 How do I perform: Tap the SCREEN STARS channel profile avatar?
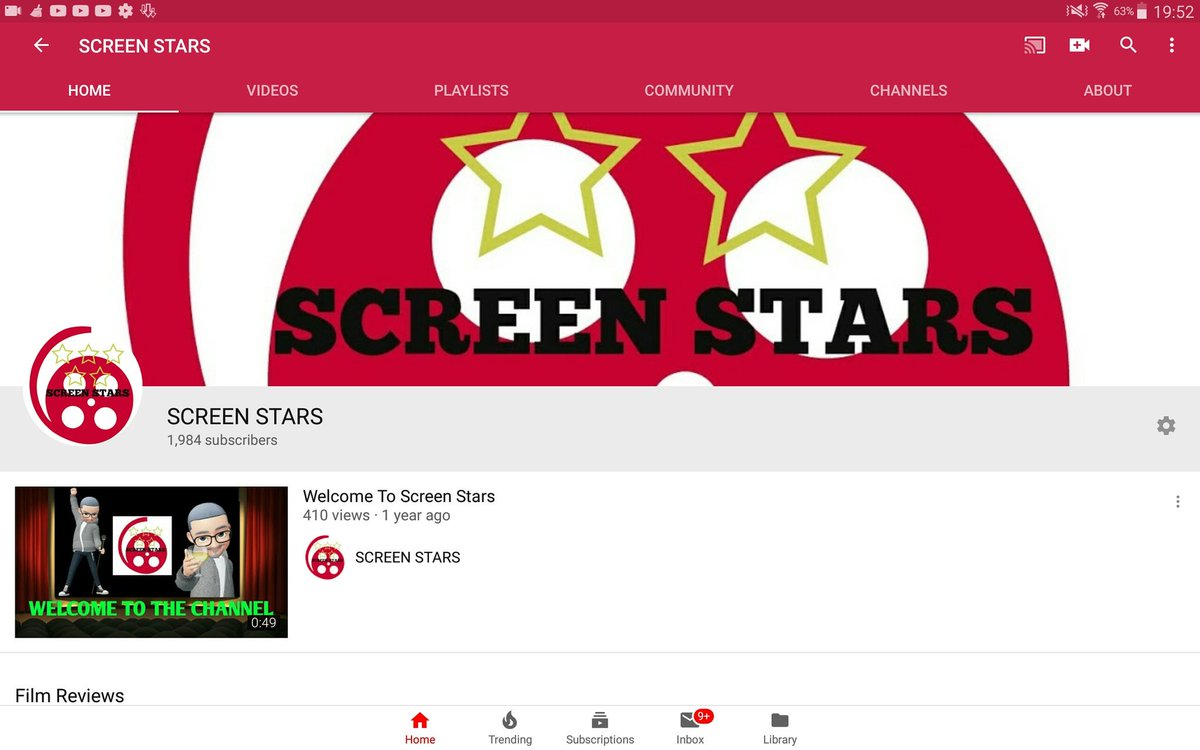pyautogui.click(x=83, y=387)
